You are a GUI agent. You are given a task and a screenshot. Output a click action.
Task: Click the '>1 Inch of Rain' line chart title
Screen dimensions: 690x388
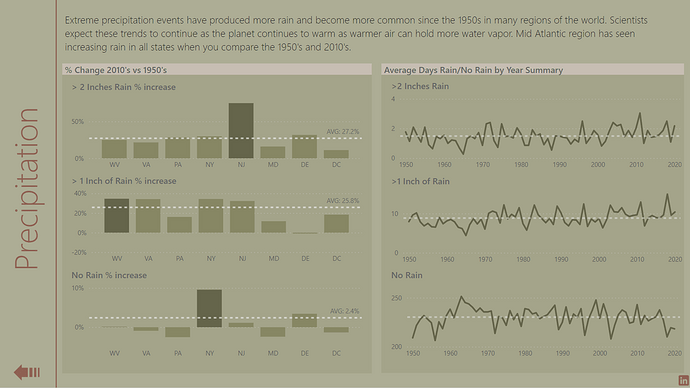[x=421, y=181]
